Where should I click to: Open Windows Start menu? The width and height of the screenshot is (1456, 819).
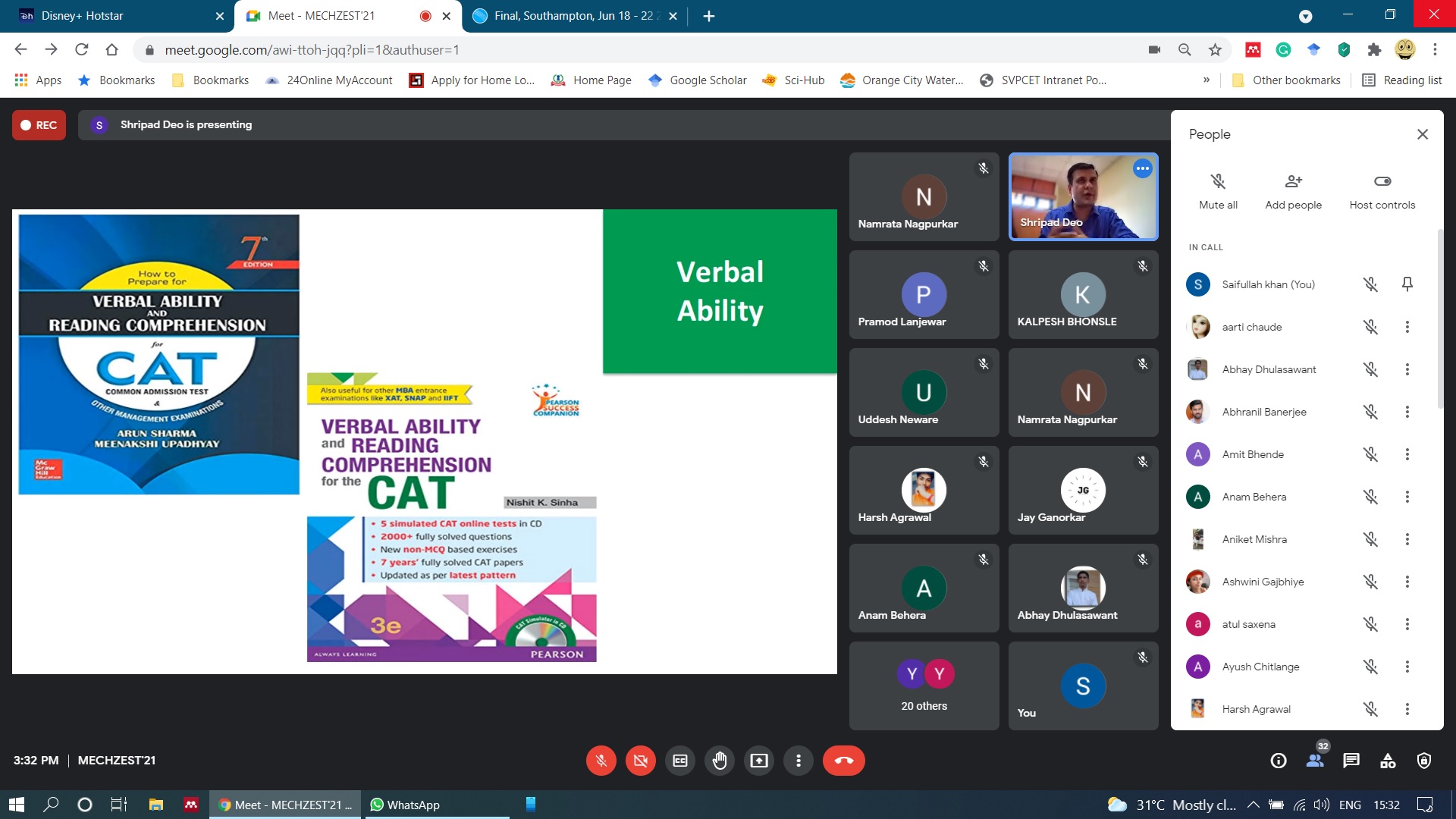[x=17, y=805]
